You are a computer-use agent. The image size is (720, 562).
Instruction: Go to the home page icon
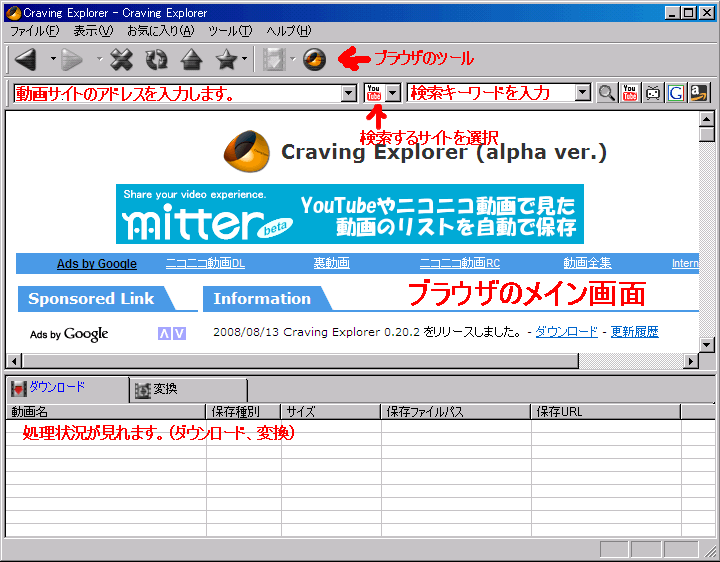click(191, 60)
